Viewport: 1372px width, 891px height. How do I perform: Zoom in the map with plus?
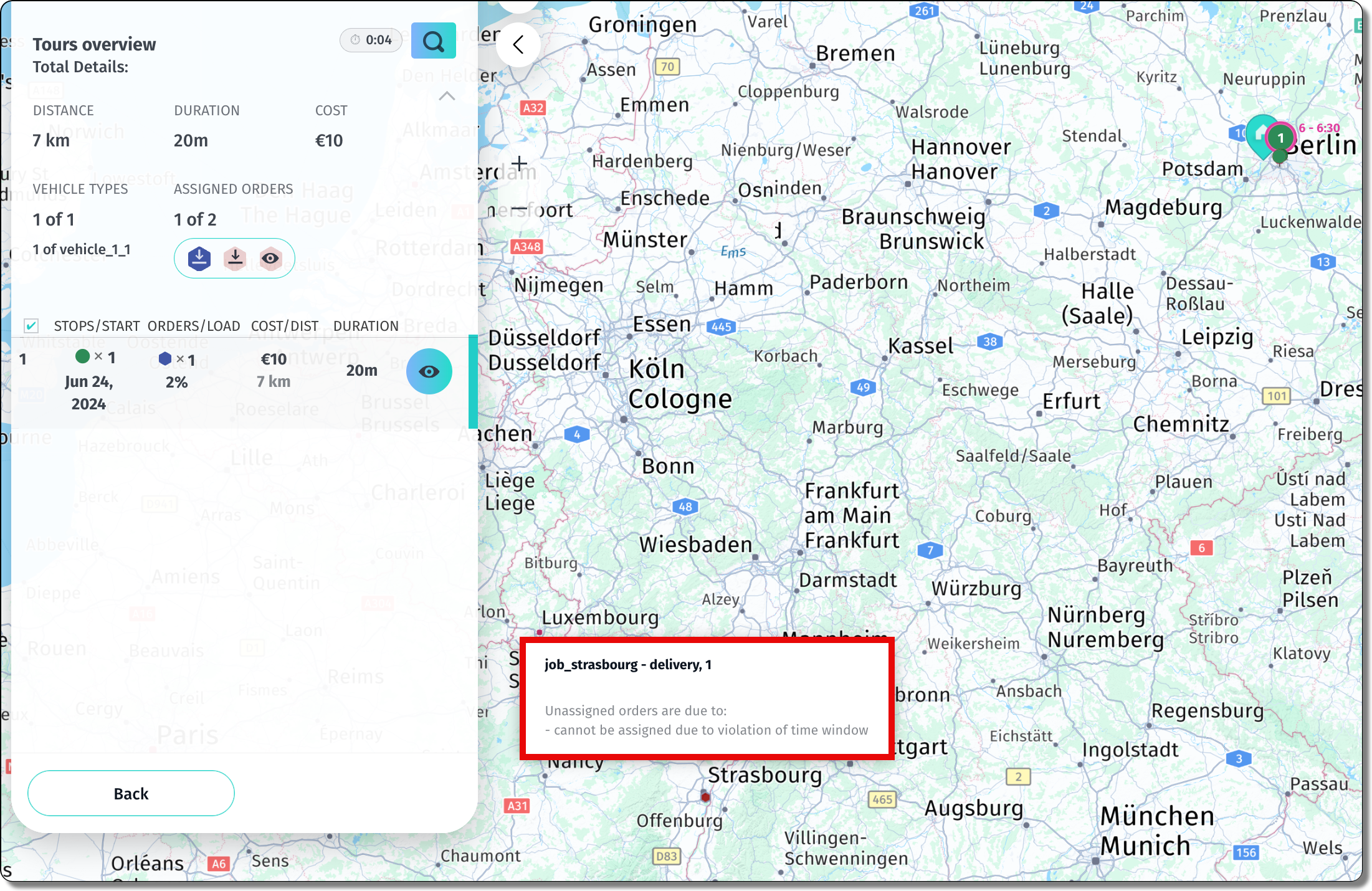point(519,164)
